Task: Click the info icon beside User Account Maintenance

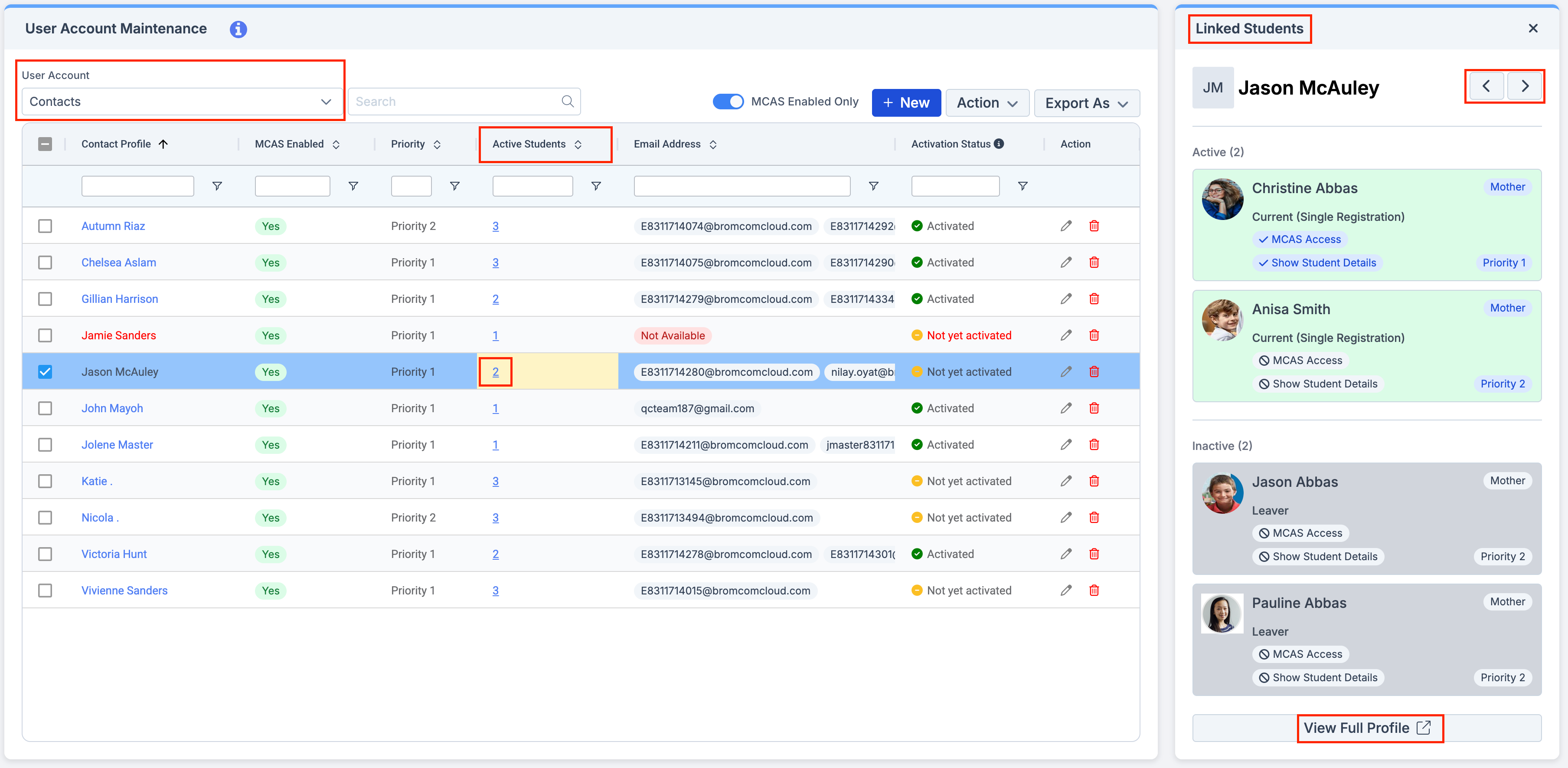Action: point(238,29)
